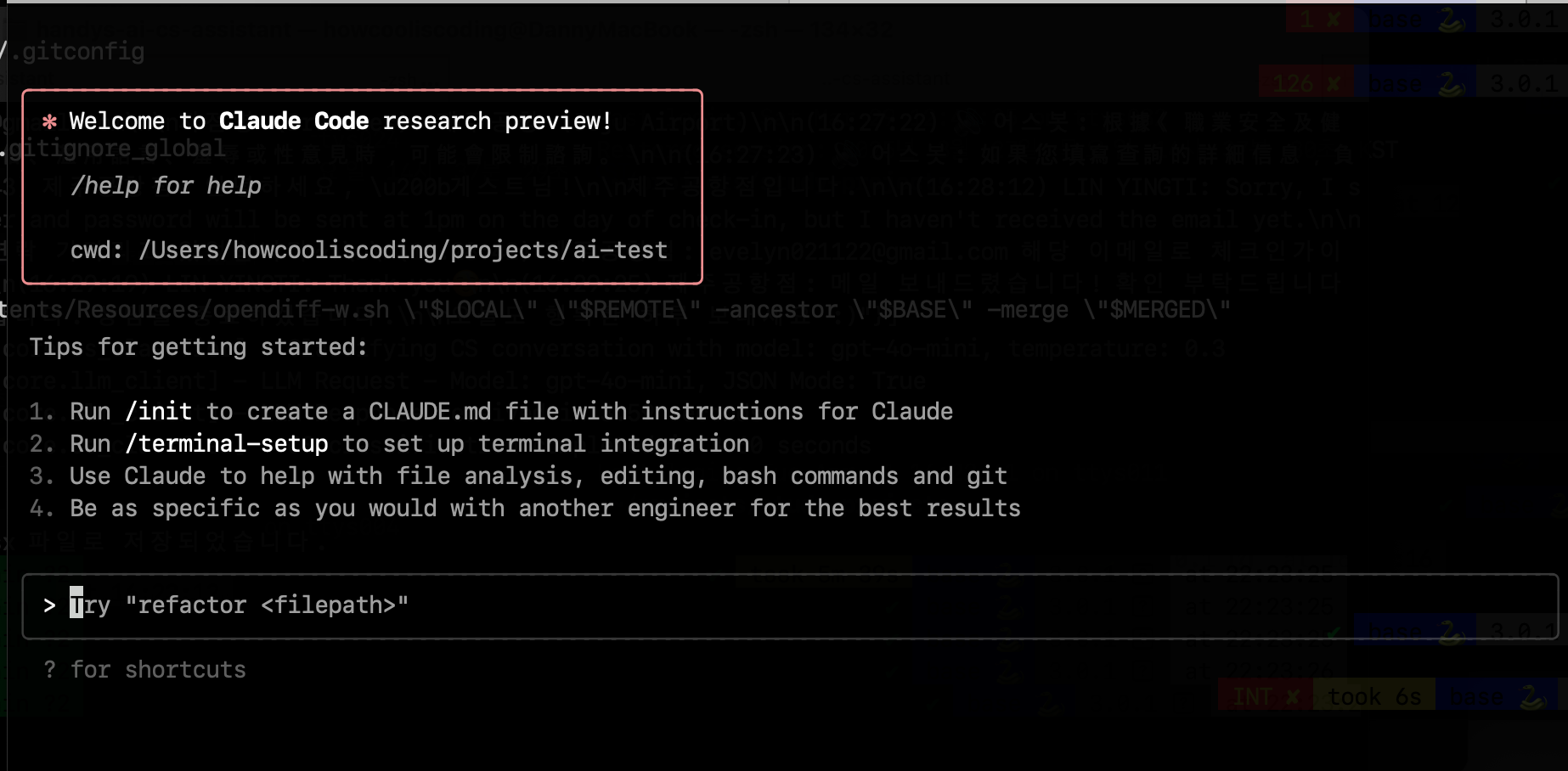Viewport: 1568px width, 771px height.
Task: Click the CLAUDE.md file name in tips
Action: (x=430, y=412)
